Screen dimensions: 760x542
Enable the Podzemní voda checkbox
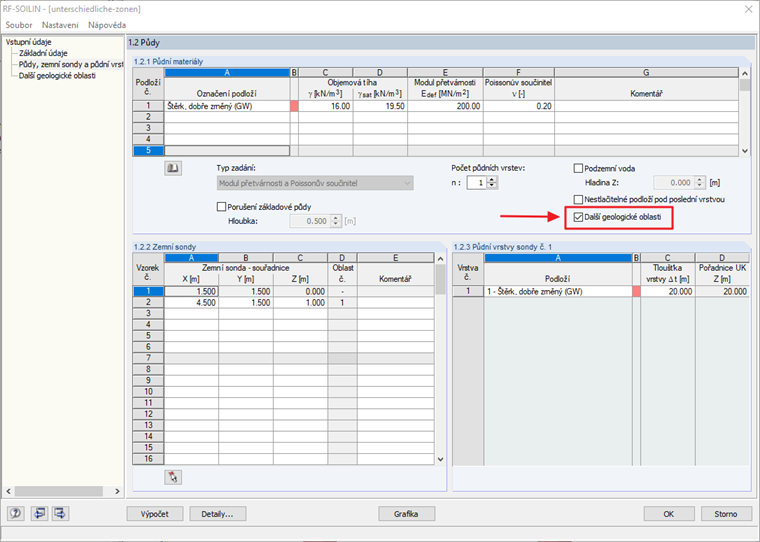[578, 168]
